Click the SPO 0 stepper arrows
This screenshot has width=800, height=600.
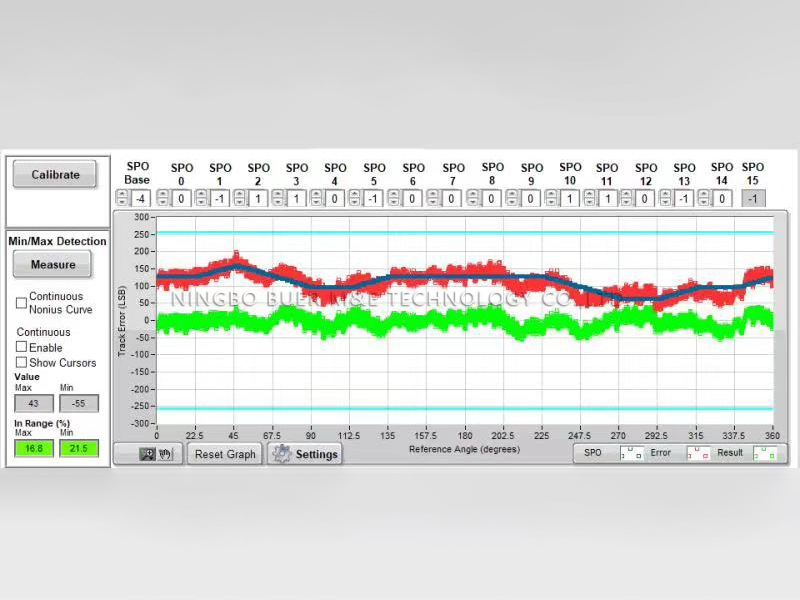click(x=164, y=199)
